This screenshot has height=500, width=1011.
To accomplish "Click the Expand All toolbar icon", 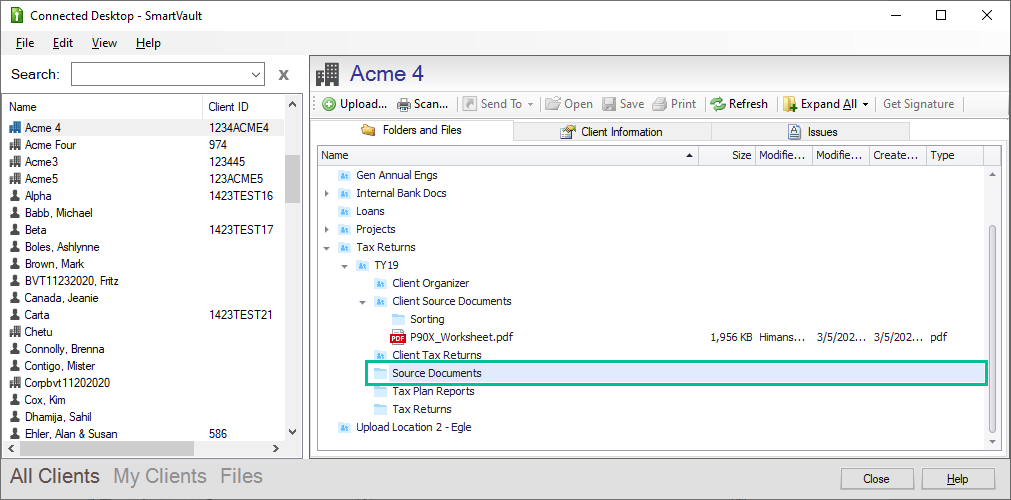I will [x=790, y=104].
